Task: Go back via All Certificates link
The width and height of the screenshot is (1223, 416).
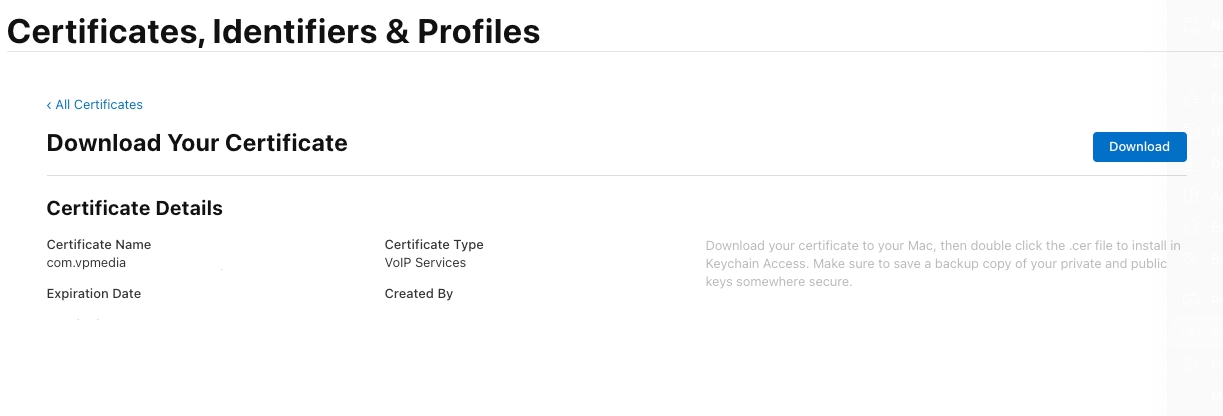Action: pos(98,105)
